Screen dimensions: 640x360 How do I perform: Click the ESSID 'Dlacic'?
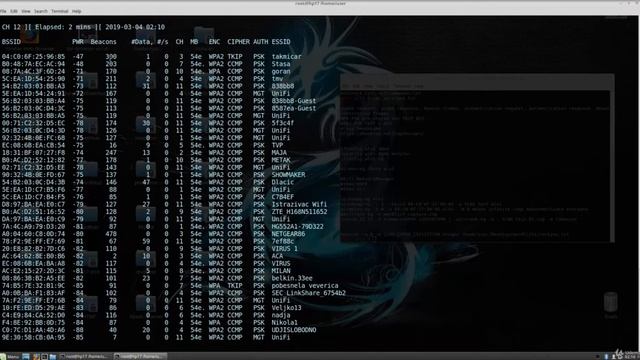click(283, 182)
